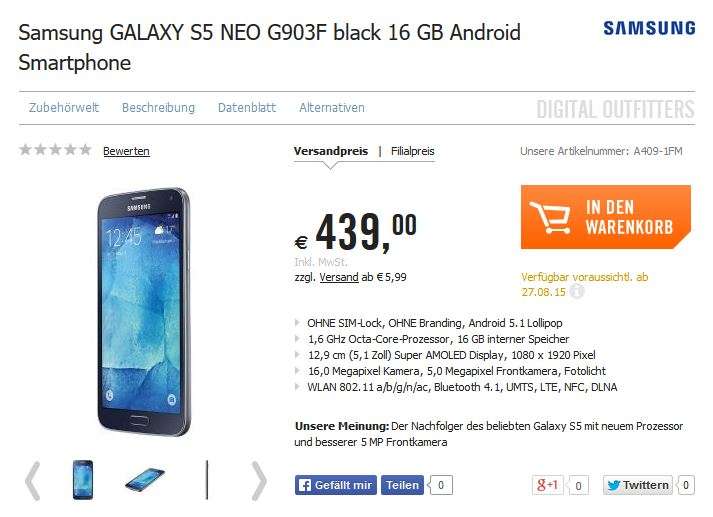The image size is (713, 517).
Task: Show previous thumbnail with left arrow
Action: click(33, 480)
